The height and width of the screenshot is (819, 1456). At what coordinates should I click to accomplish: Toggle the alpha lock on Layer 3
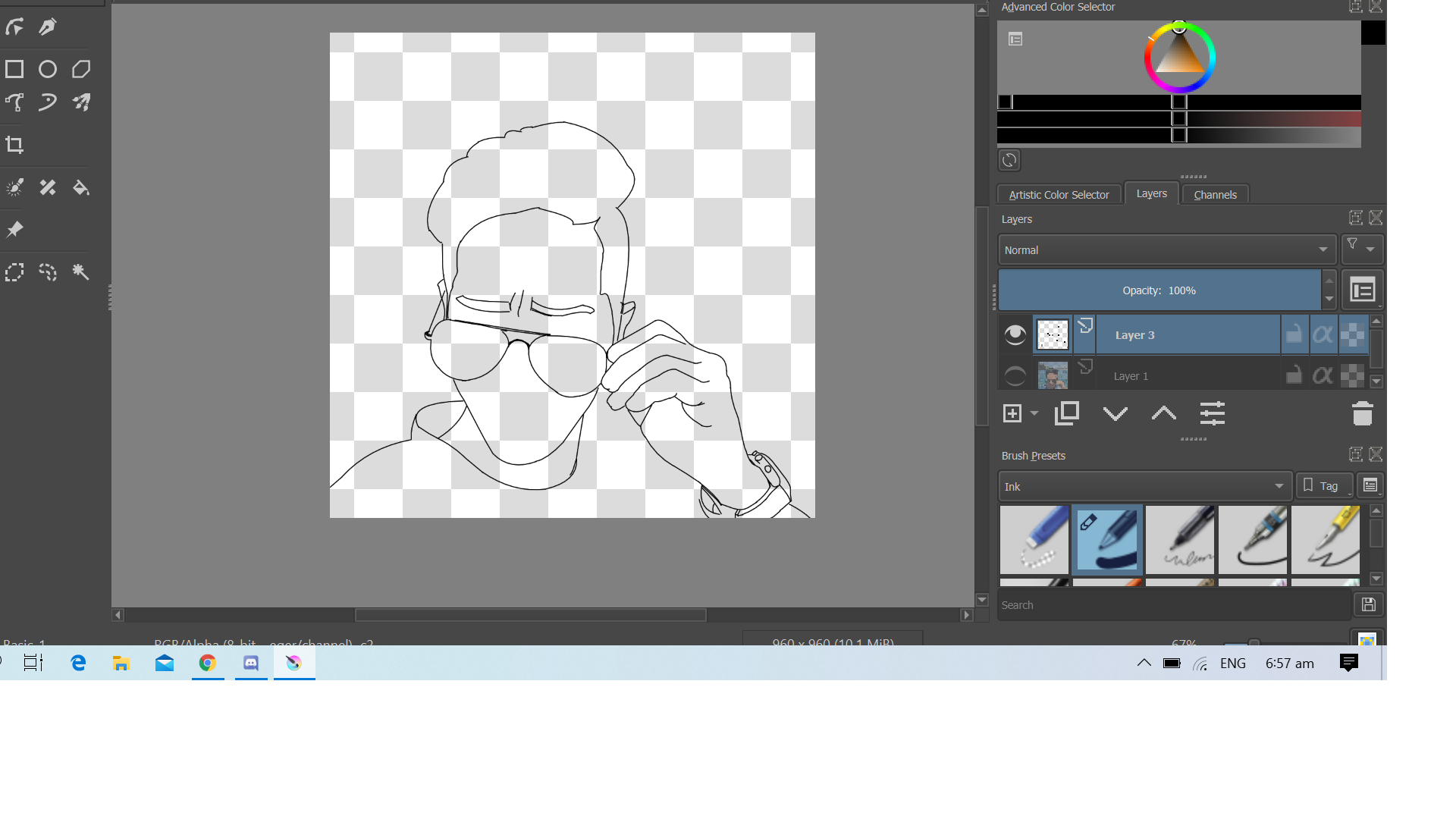tap(1324, 334)
